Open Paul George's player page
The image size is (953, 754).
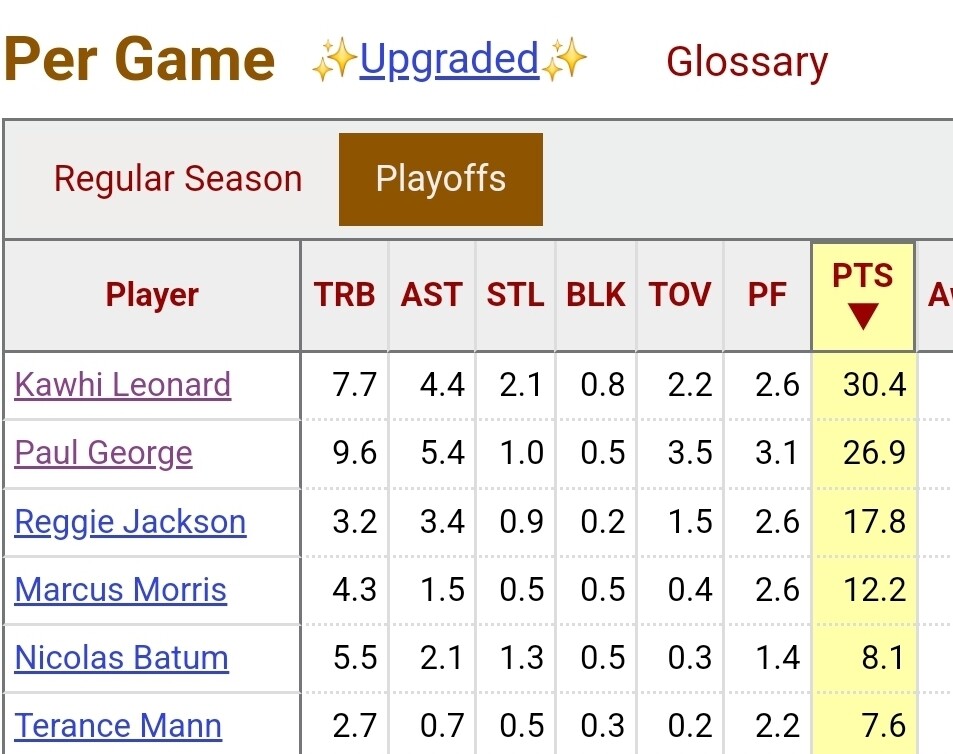(103, 453)
